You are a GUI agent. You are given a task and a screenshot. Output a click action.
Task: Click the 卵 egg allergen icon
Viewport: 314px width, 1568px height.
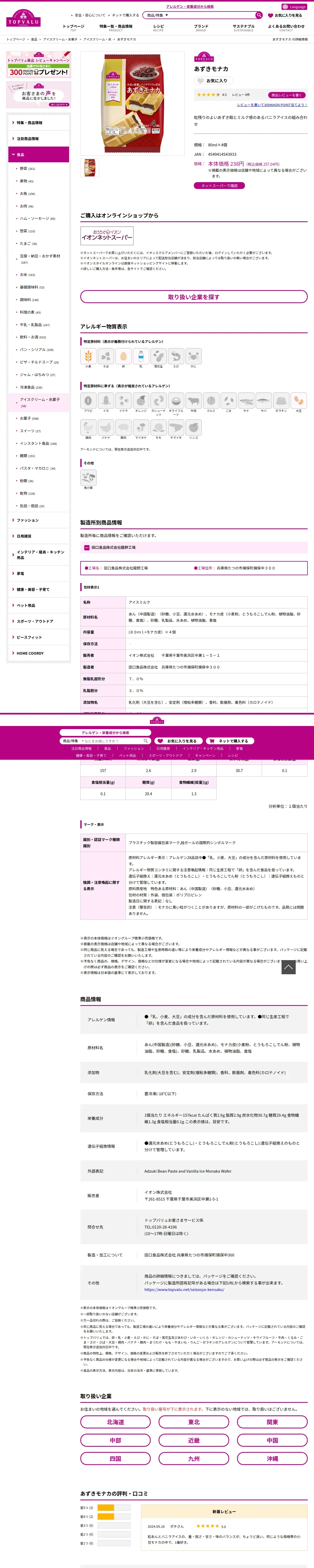pos(123,356)
